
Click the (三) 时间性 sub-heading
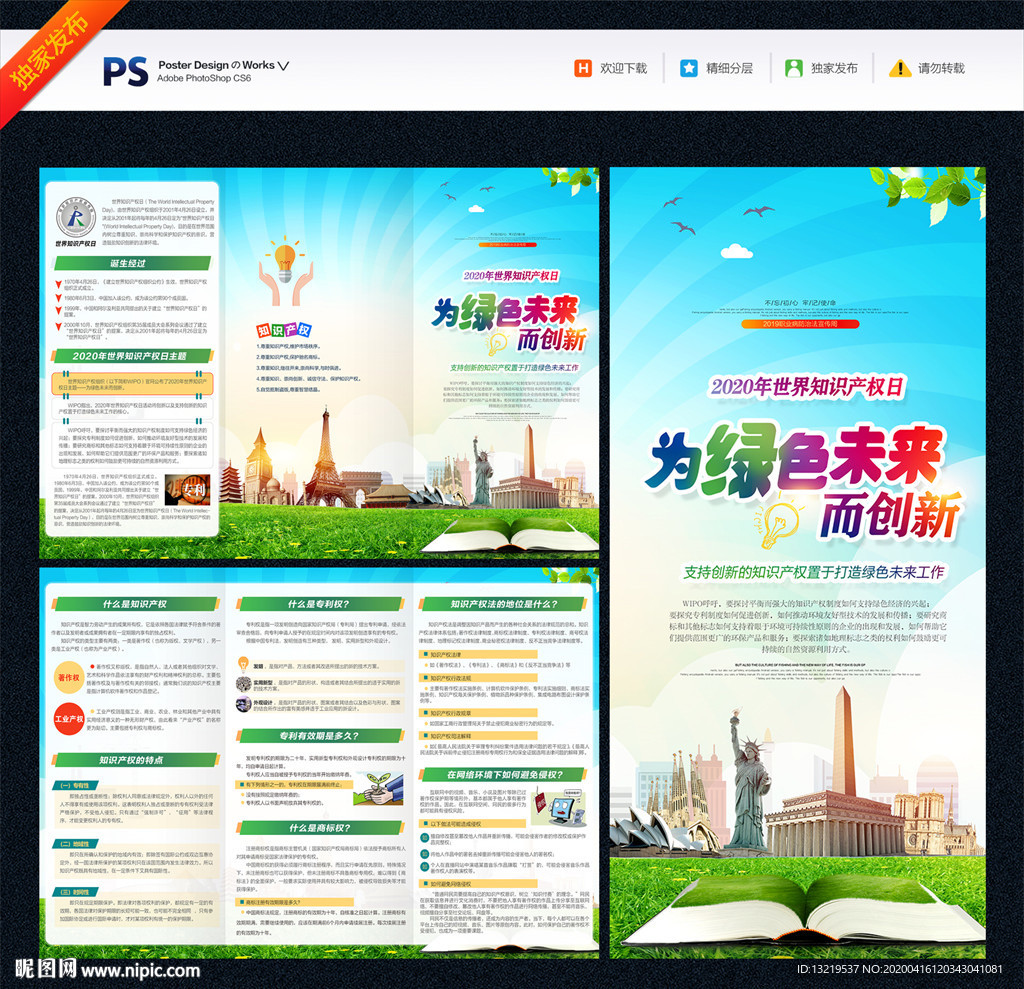click(x=75, y=892)
